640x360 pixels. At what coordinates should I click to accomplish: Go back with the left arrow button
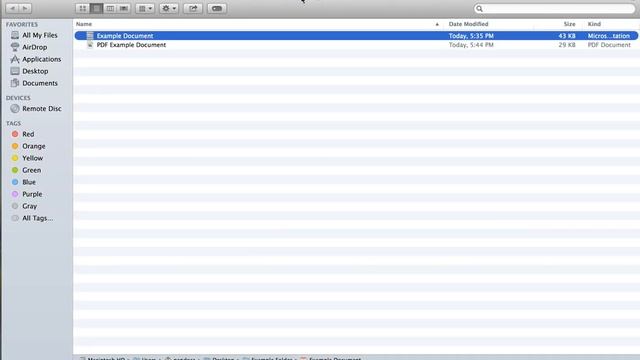[12, 8]
